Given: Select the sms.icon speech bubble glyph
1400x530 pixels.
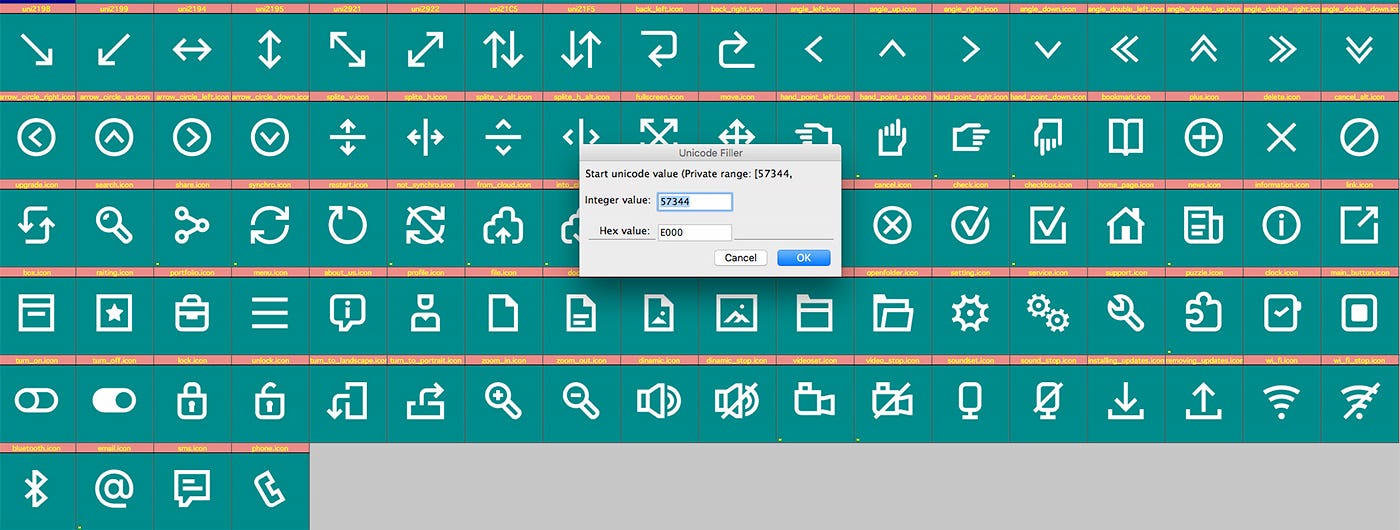Looking at the screenshot, I should [192, 490].
